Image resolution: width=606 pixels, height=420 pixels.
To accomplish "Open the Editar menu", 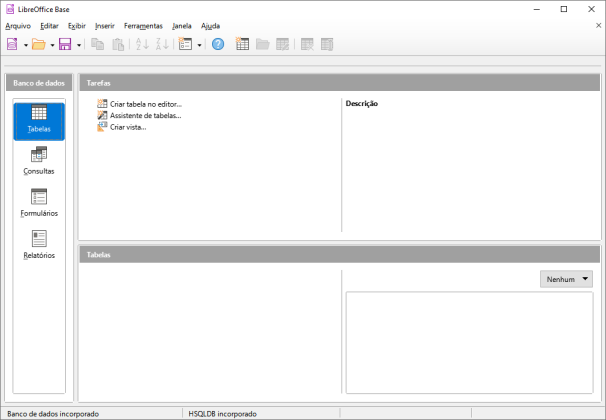I will (x=49, y=26).
